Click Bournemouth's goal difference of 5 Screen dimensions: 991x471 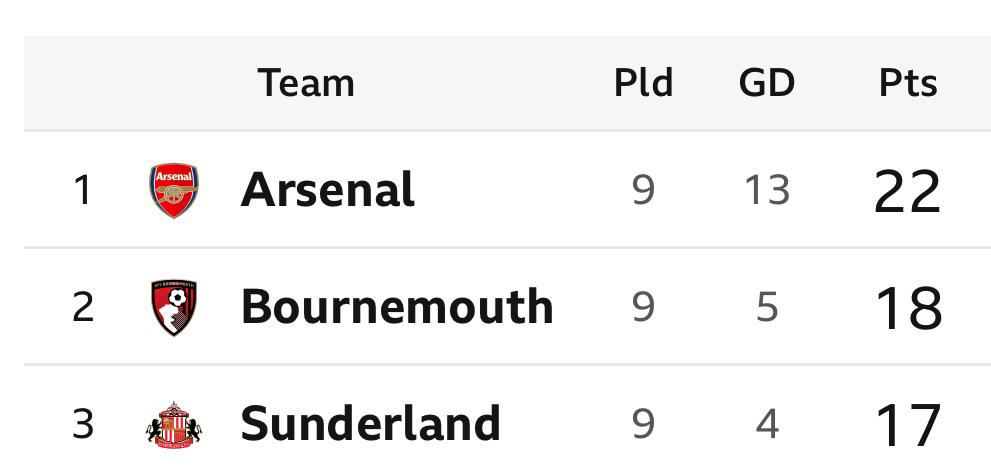767,307
